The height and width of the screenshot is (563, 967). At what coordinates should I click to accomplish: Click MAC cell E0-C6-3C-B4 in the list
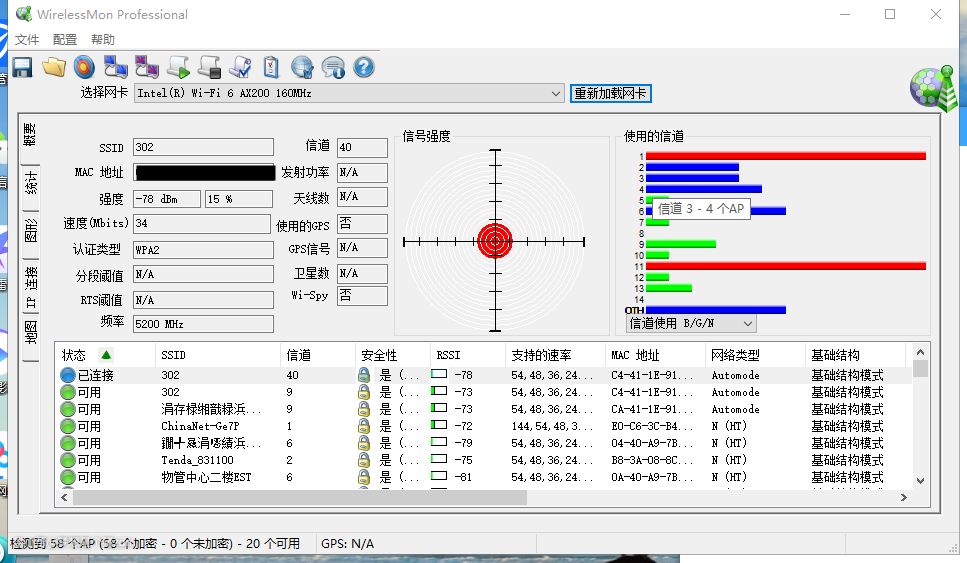tap(652, 426)
